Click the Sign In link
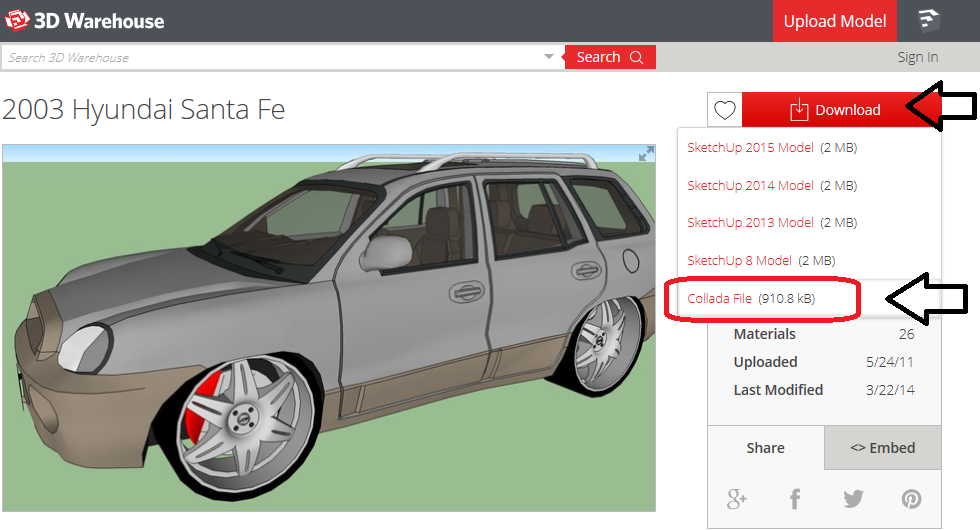The width and height of the screenshot is (980, 530). (917, 57)
